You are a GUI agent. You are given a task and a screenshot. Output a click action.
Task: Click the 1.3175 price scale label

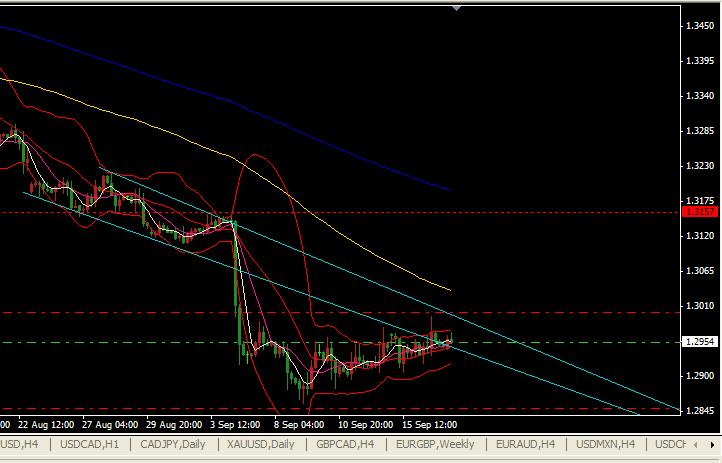click(x=700, y=201)
